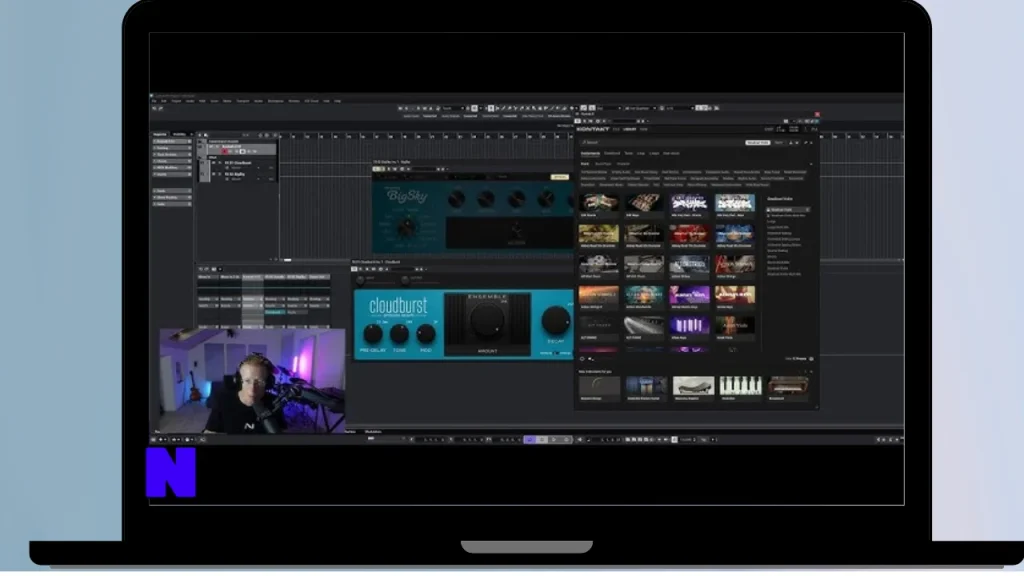
Task: Click the Cloudburst Ensemble Amount knob
Action: [487, 322]
